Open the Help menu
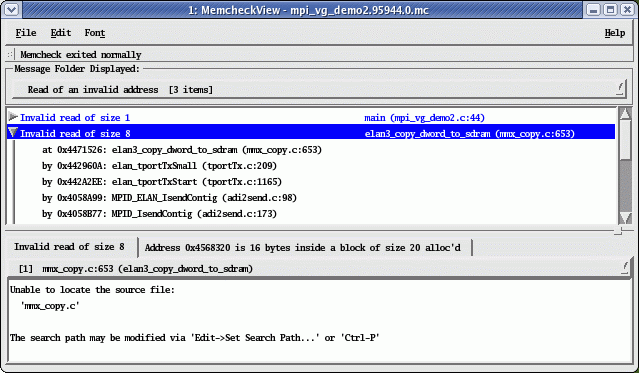 tap(615, 33)
